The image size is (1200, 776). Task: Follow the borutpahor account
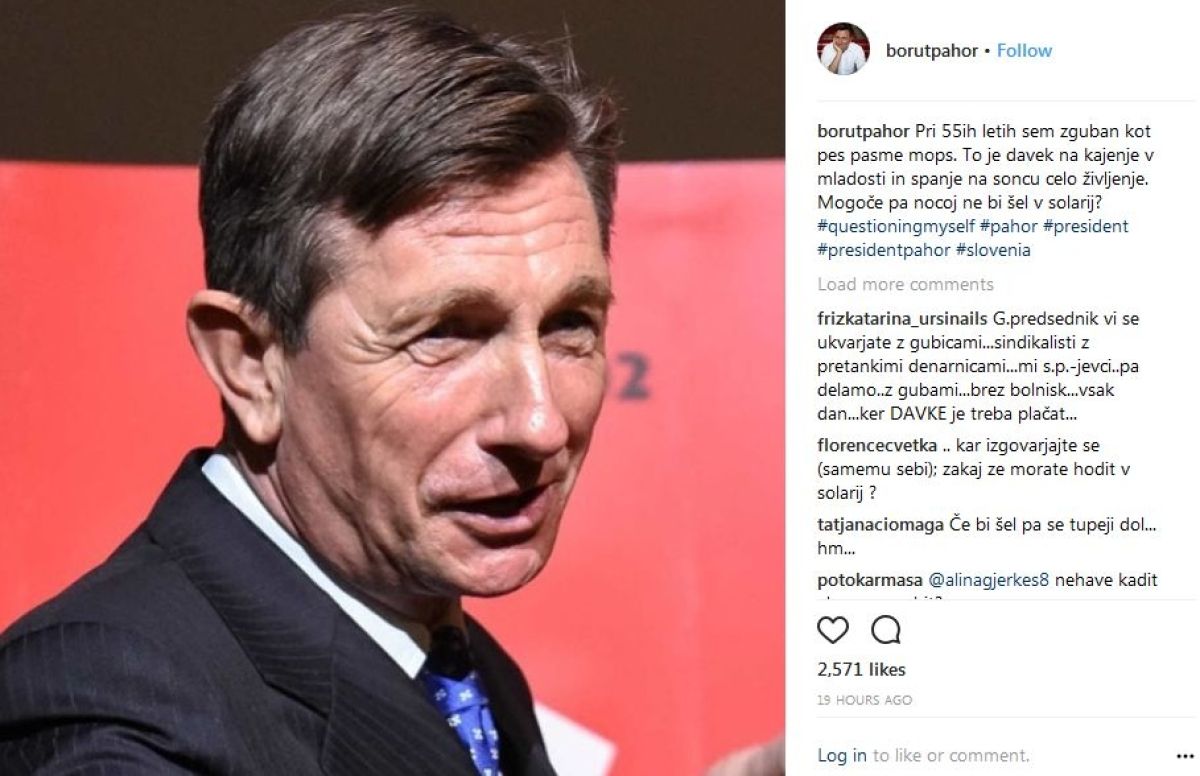pos(1024,51)
